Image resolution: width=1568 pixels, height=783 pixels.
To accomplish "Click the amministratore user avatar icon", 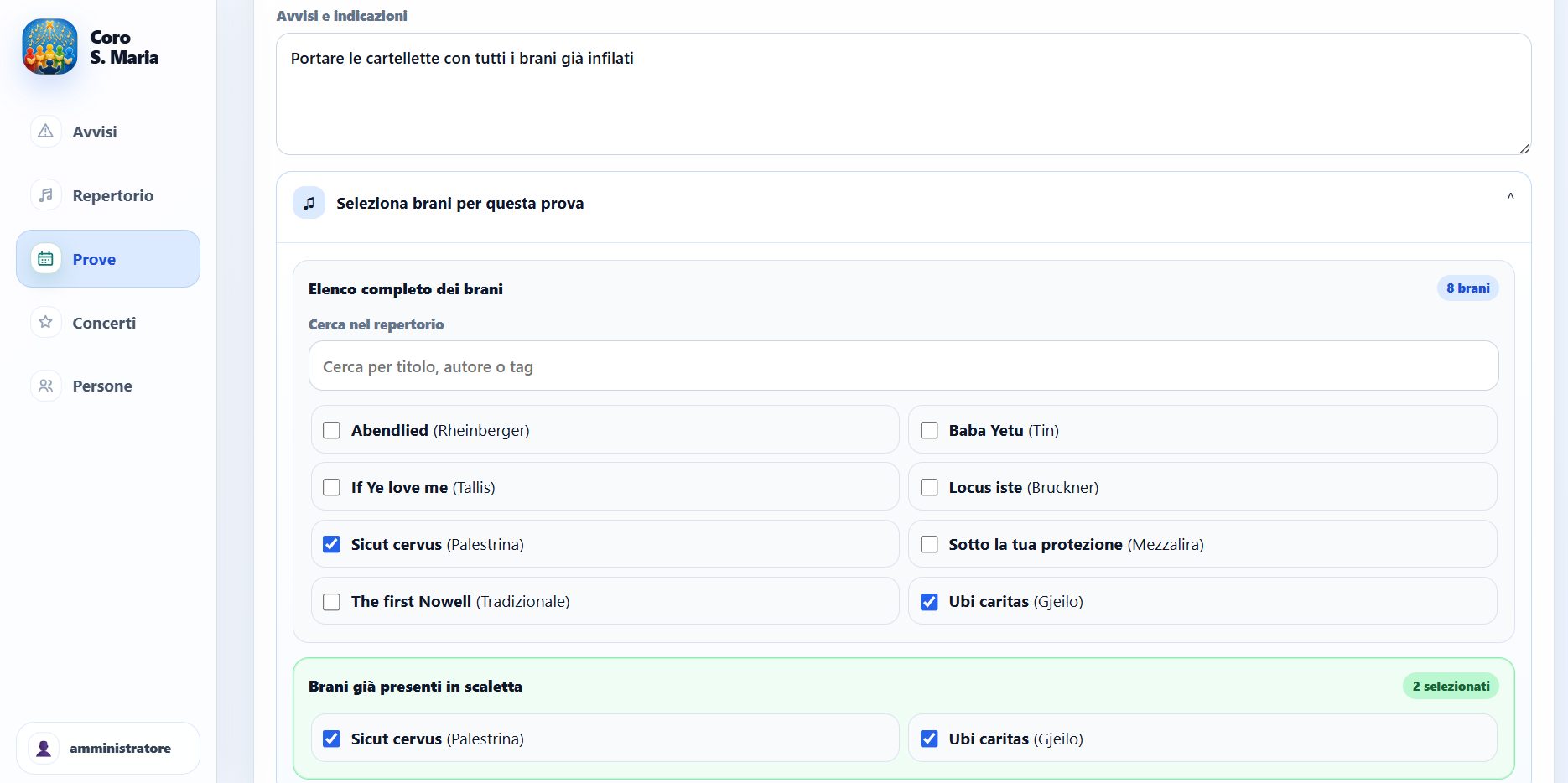I will click(x=44, y=748).
